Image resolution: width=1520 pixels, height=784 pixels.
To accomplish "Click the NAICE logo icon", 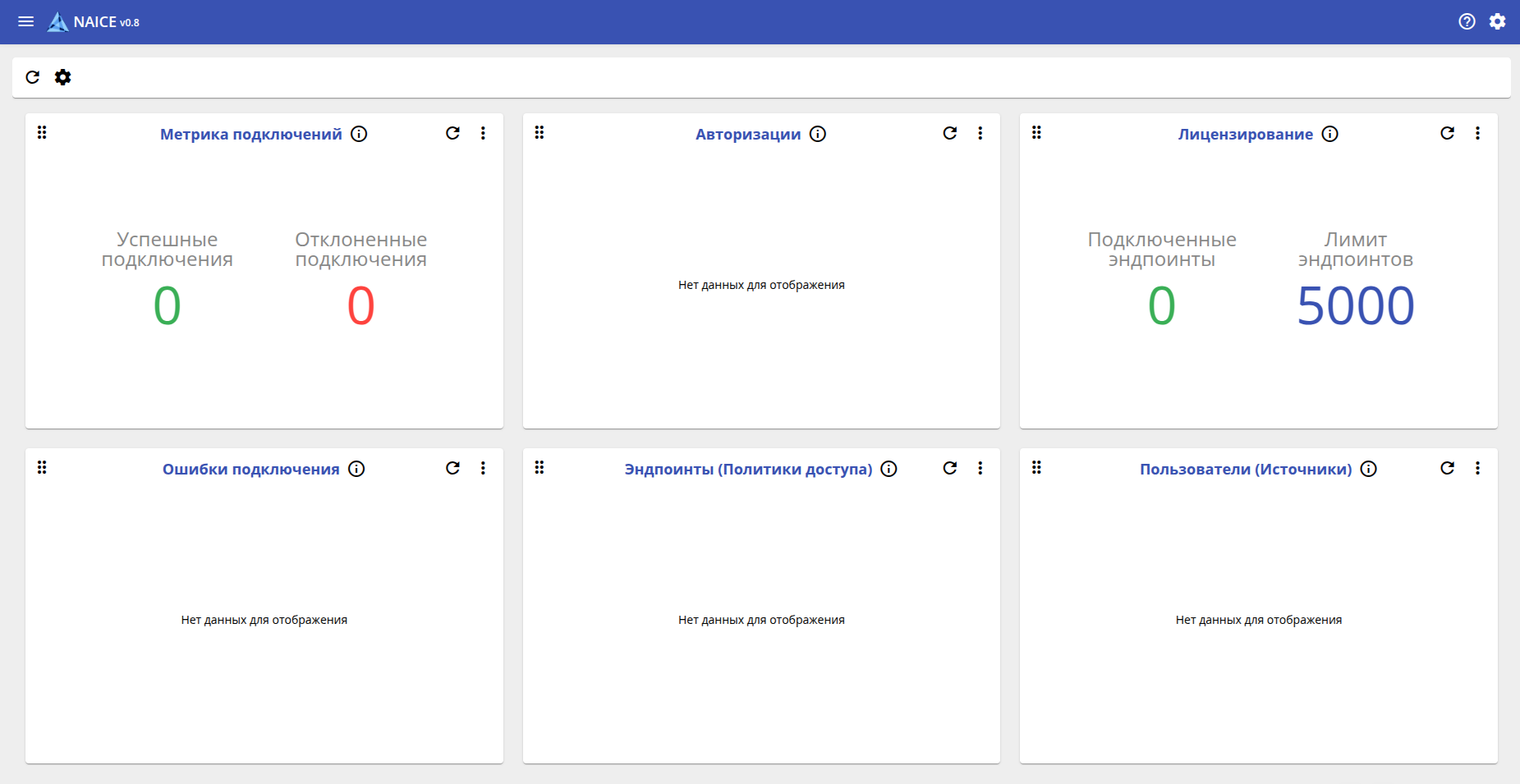I will (x=57, y=22).
